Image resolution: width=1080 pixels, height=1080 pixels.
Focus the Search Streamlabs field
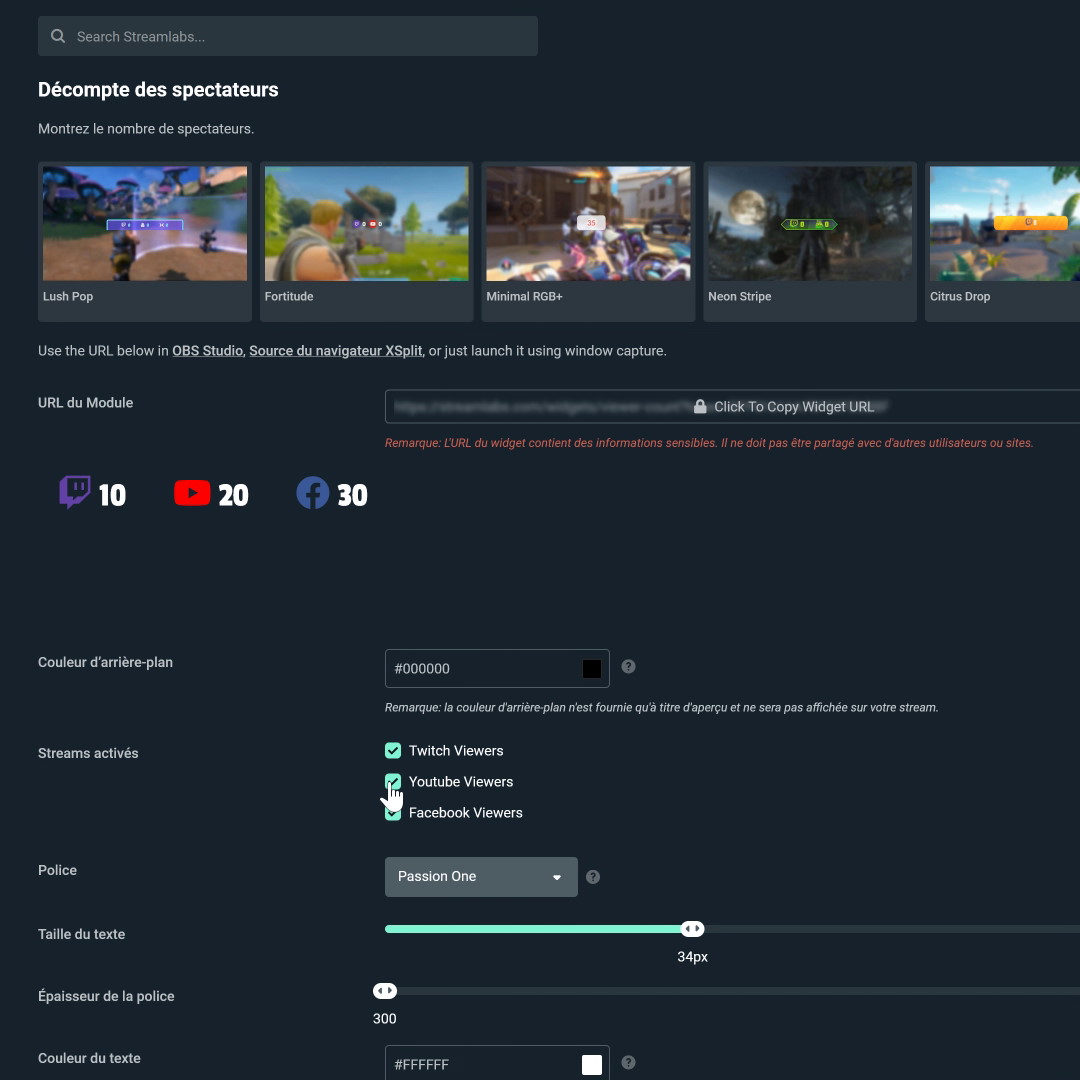tap(288, 36)
